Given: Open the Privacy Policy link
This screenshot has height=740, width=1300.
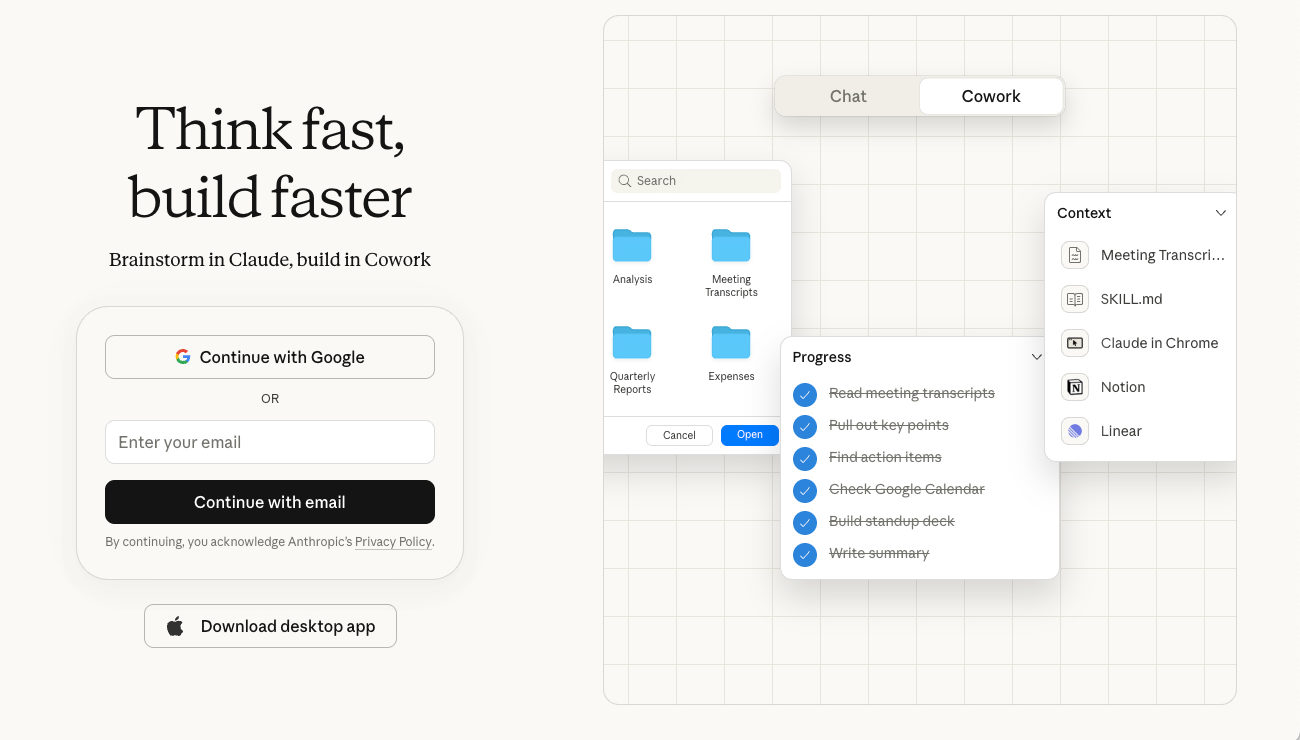Looking at the screenshot, I should [x=393, y=542].
